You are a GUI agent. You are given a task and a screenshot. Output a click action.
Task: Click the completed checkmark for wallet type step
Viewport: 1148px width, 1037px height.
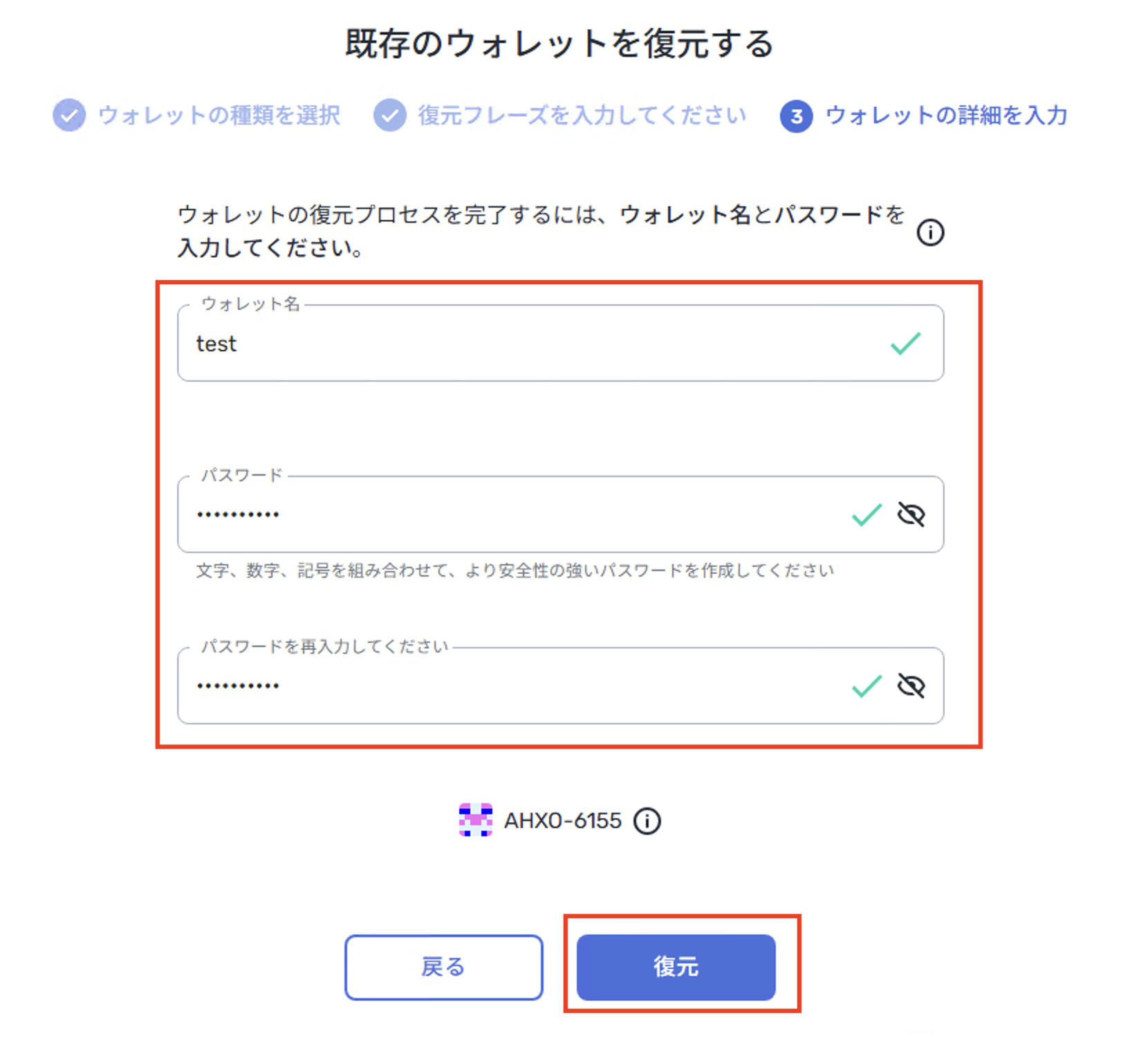click(x=69, y=115)
